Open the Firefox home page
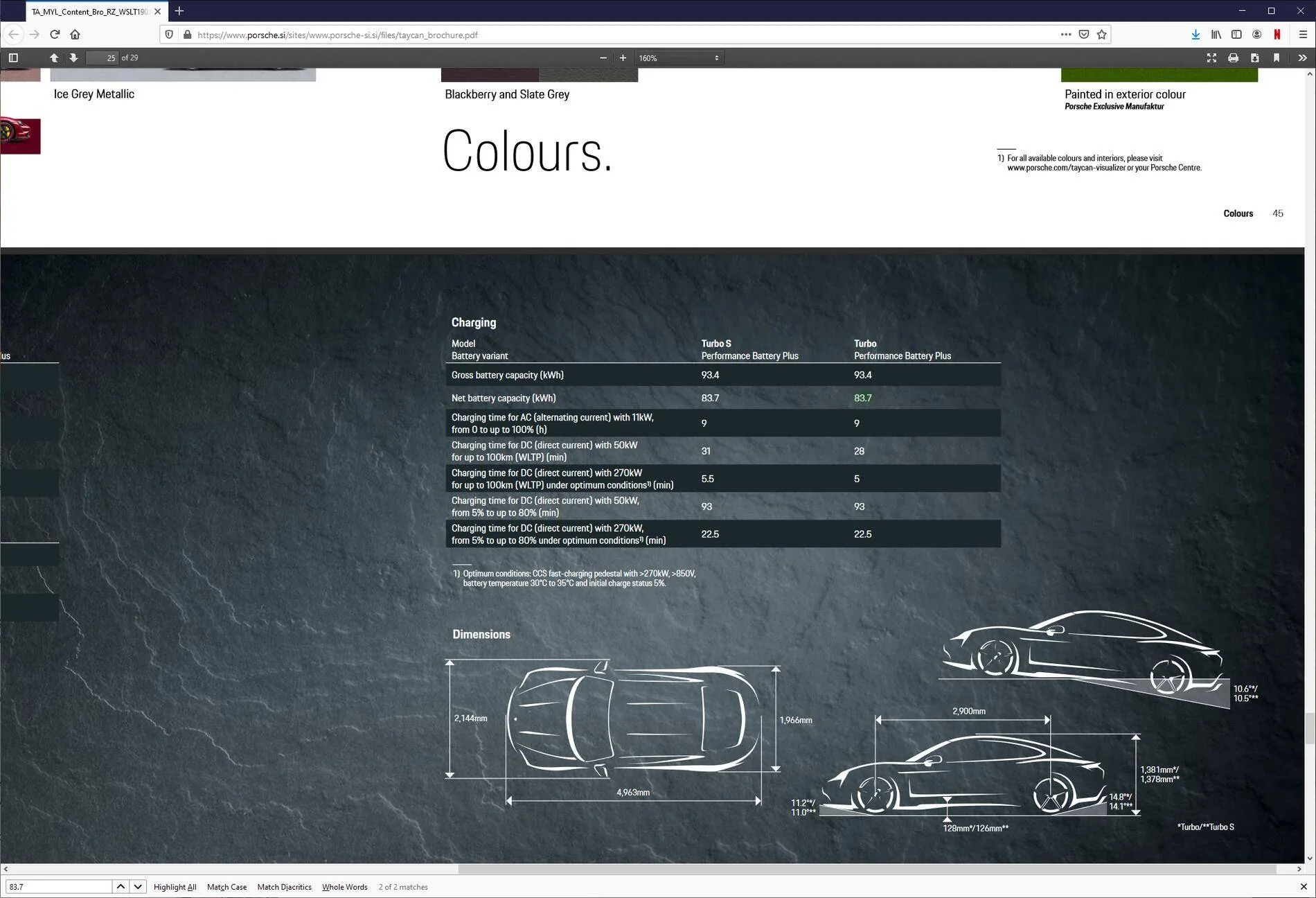 (x=75, y=34)
